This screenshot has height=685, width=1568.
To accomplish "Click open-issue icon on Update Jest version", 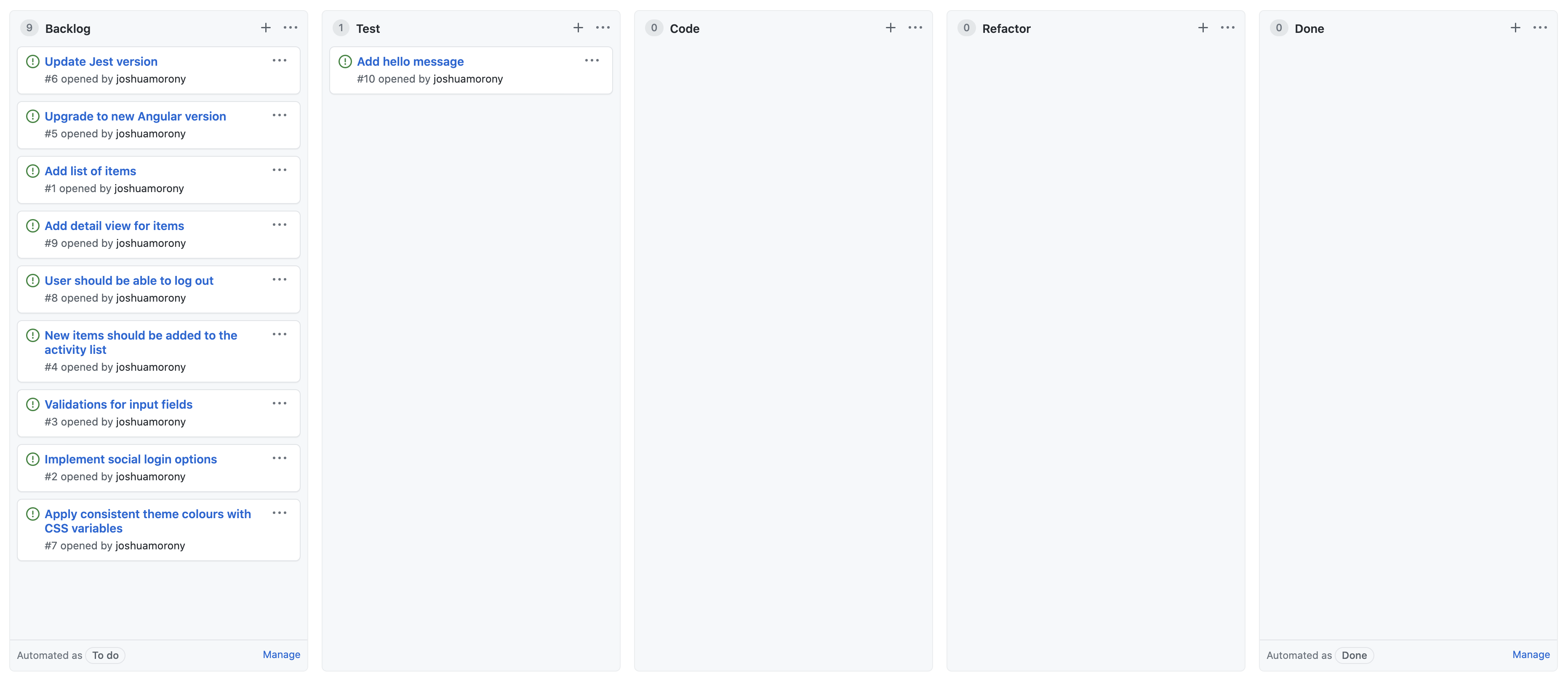I will pos(33,62).
